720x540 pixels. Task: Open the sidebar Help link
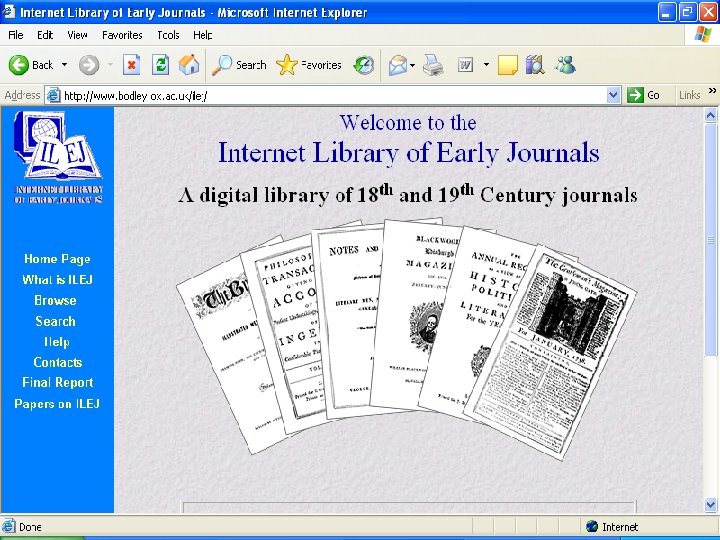[x=57, y=342]
